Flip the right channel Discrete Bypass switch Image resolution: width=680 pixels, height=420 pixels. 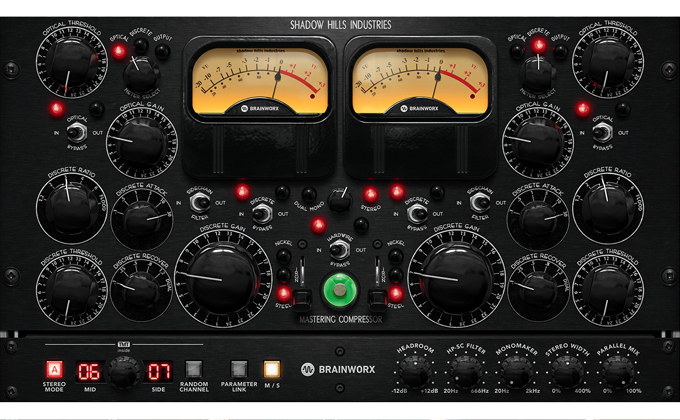click(417, 213)
